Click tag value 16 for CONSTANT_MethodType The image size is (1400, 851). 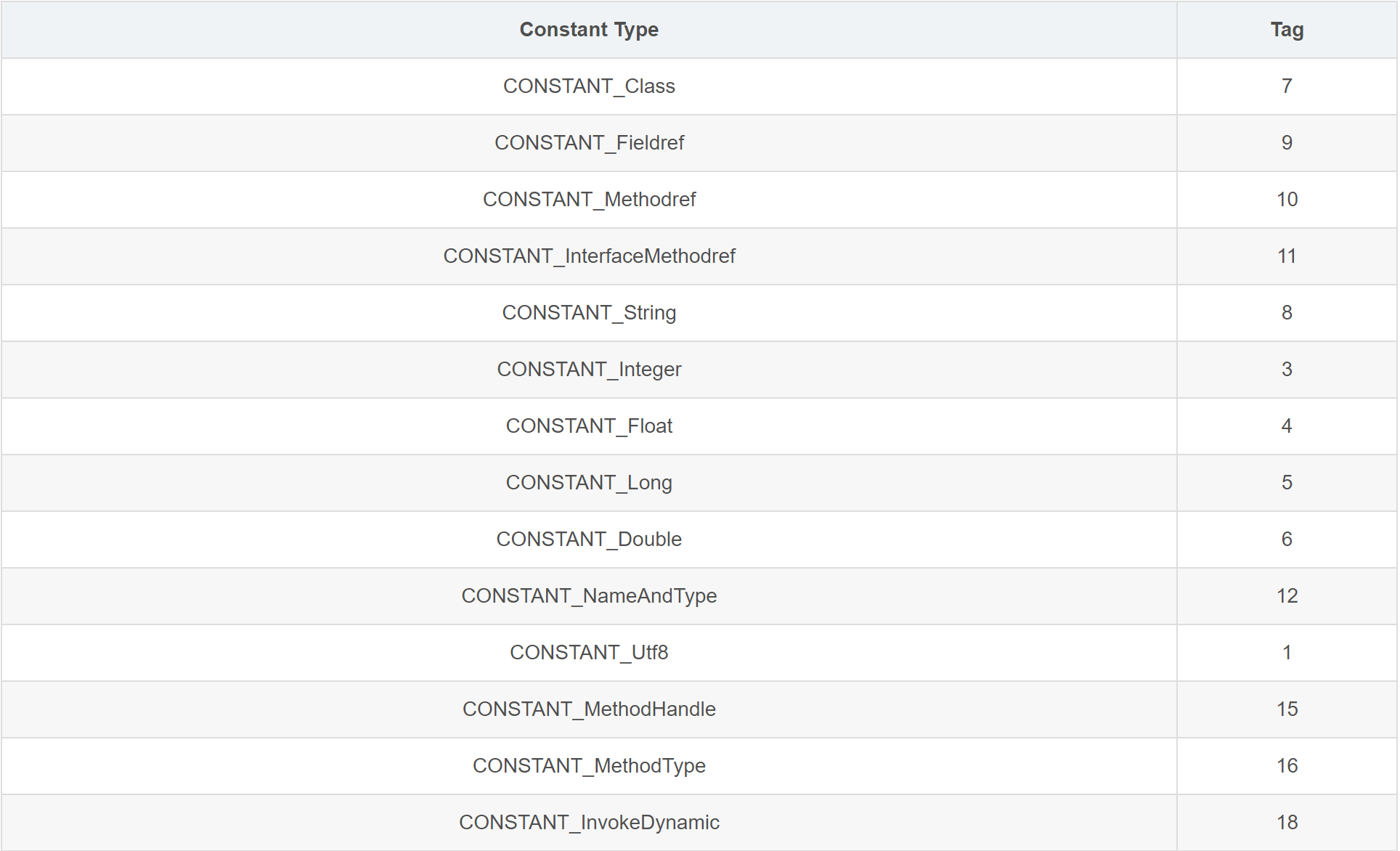tap(1287, 766)
